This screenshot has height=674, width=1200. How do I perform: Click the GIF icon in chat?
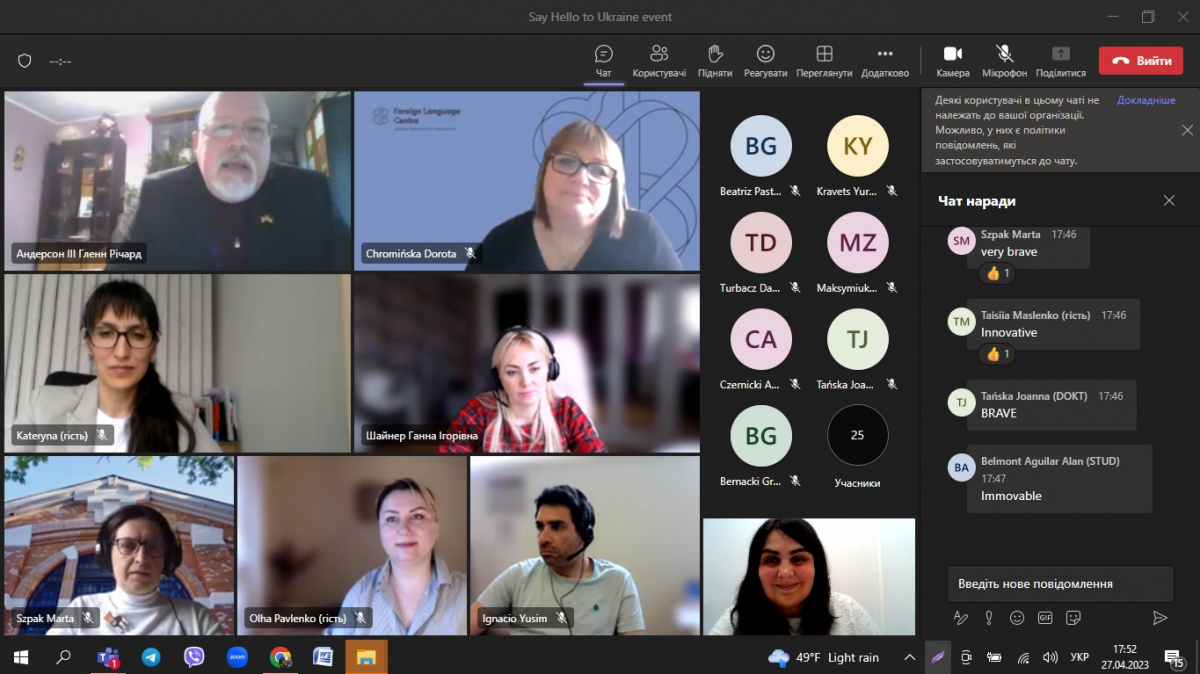pos(1045,618)
